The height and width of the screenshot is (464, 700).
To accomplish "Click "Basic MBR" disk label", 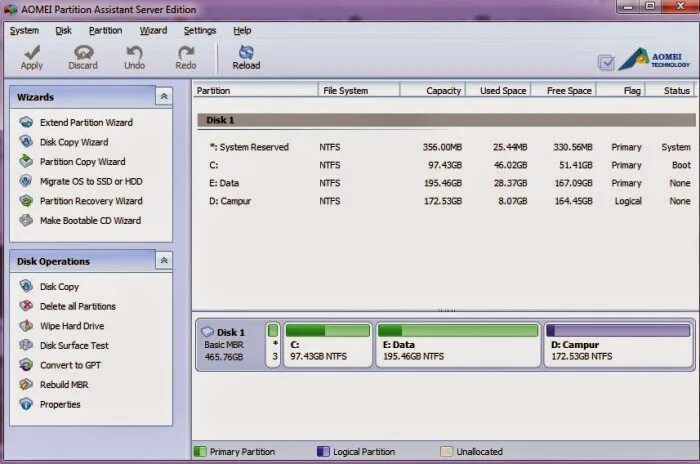I will point(224,345).
